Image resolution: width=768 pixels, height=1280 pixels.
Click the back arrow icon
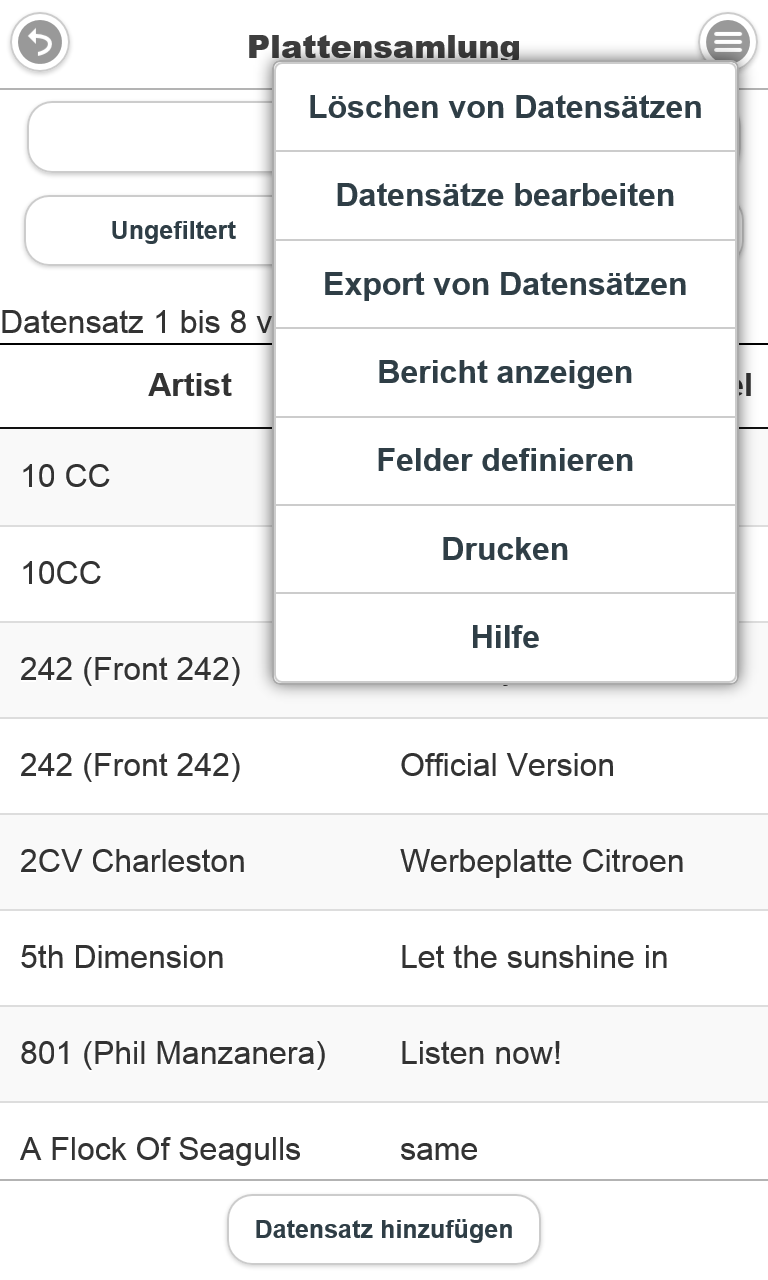coord(39,42)
